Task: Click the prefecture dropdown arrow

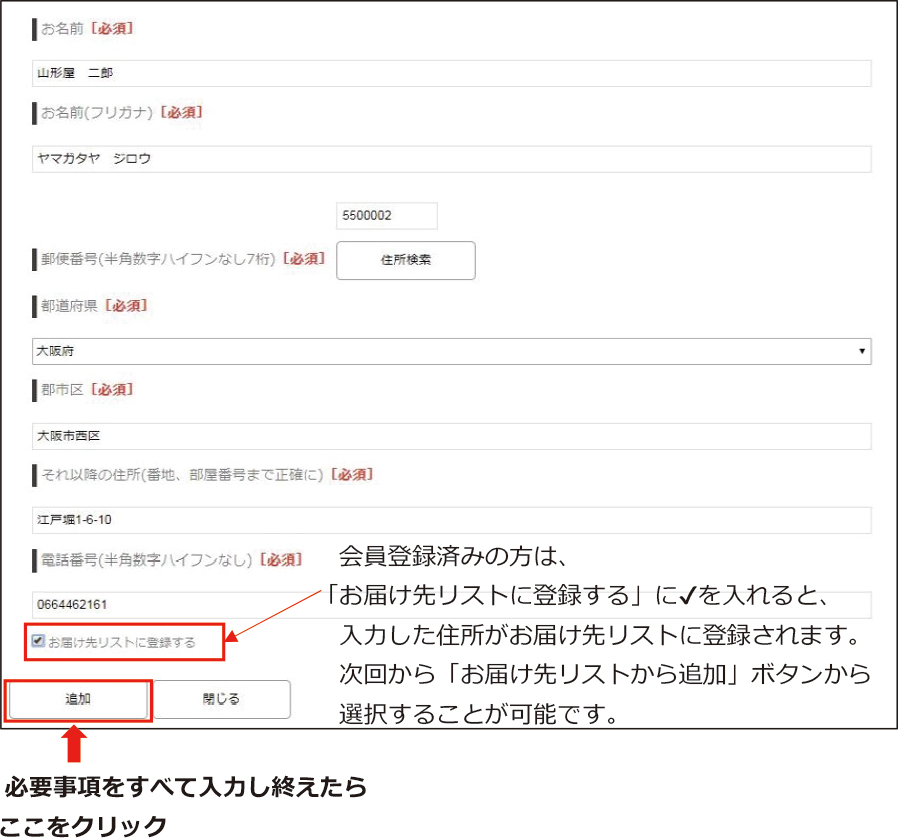Action: [862, 352]
